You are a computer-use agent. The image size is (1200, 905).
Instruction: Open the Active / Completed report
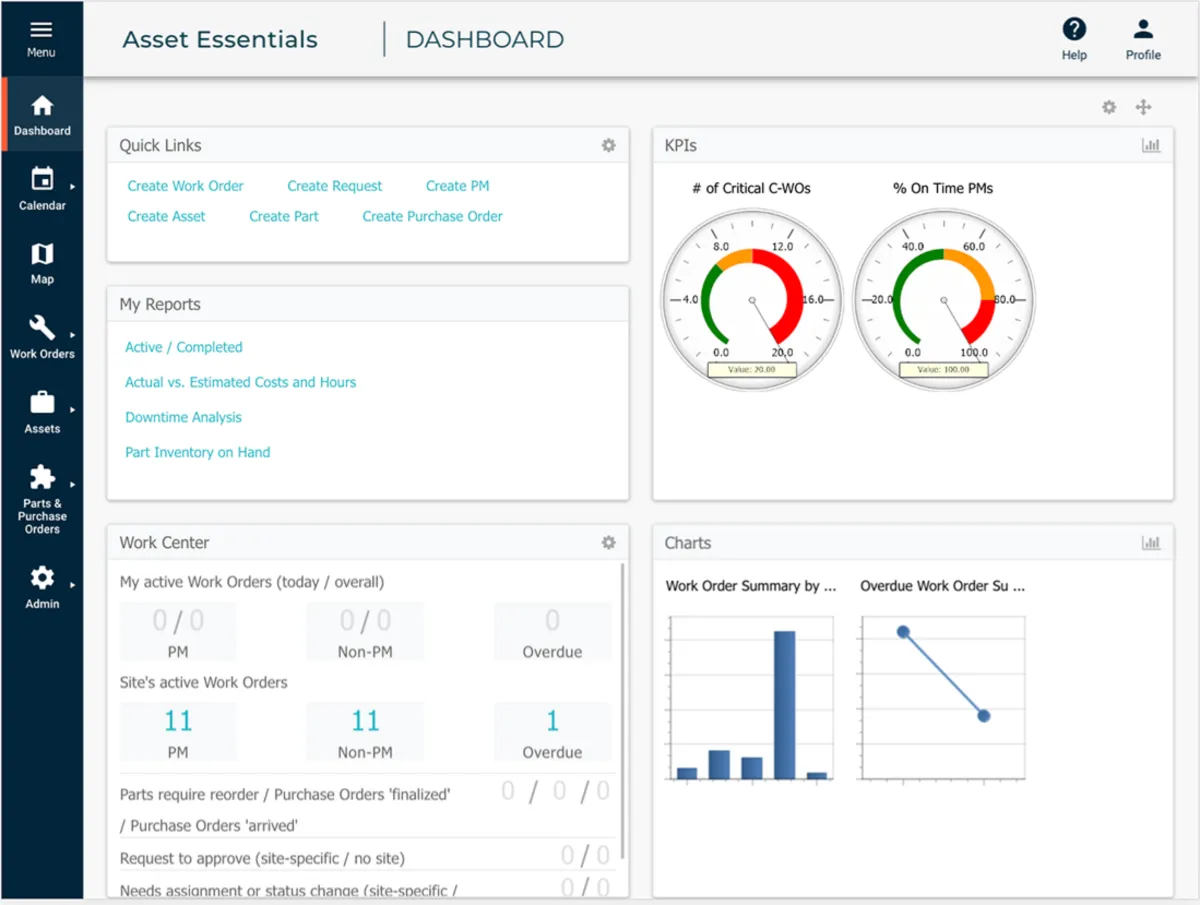[183, 347]
